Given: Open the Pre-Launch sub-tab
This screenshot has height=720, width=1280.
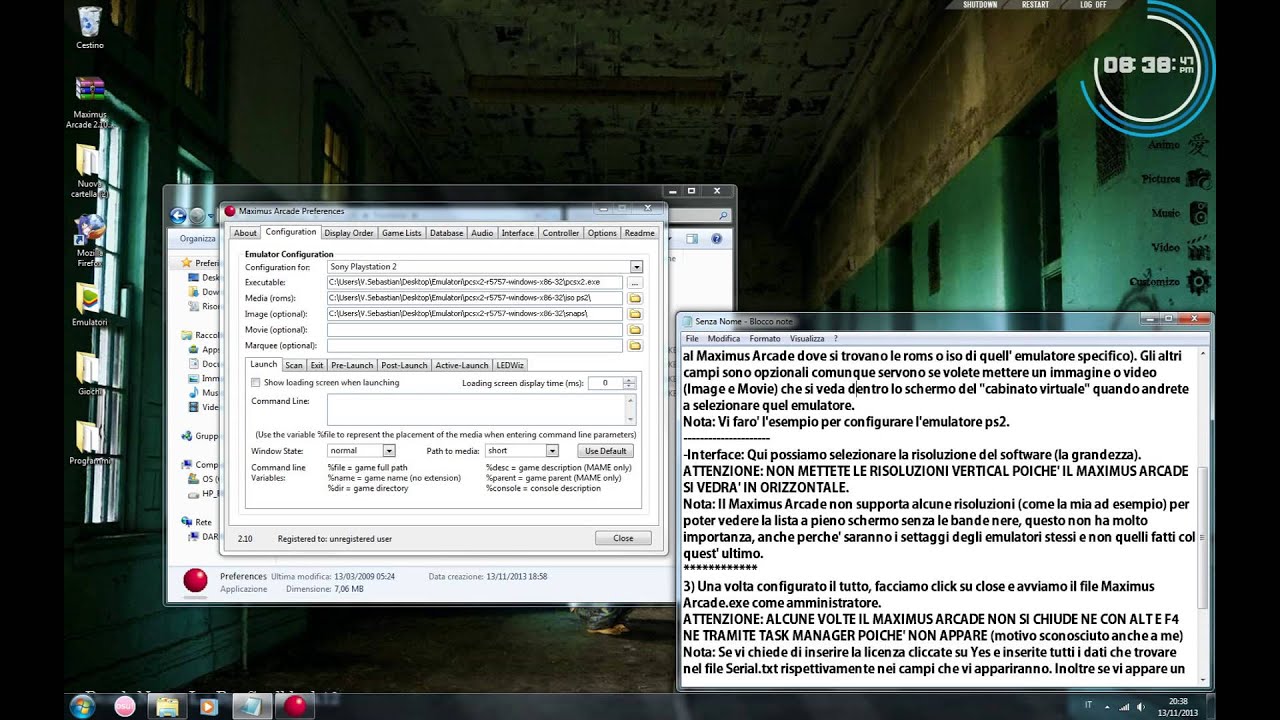Looking at the screenshot, I should click(352, 365).
